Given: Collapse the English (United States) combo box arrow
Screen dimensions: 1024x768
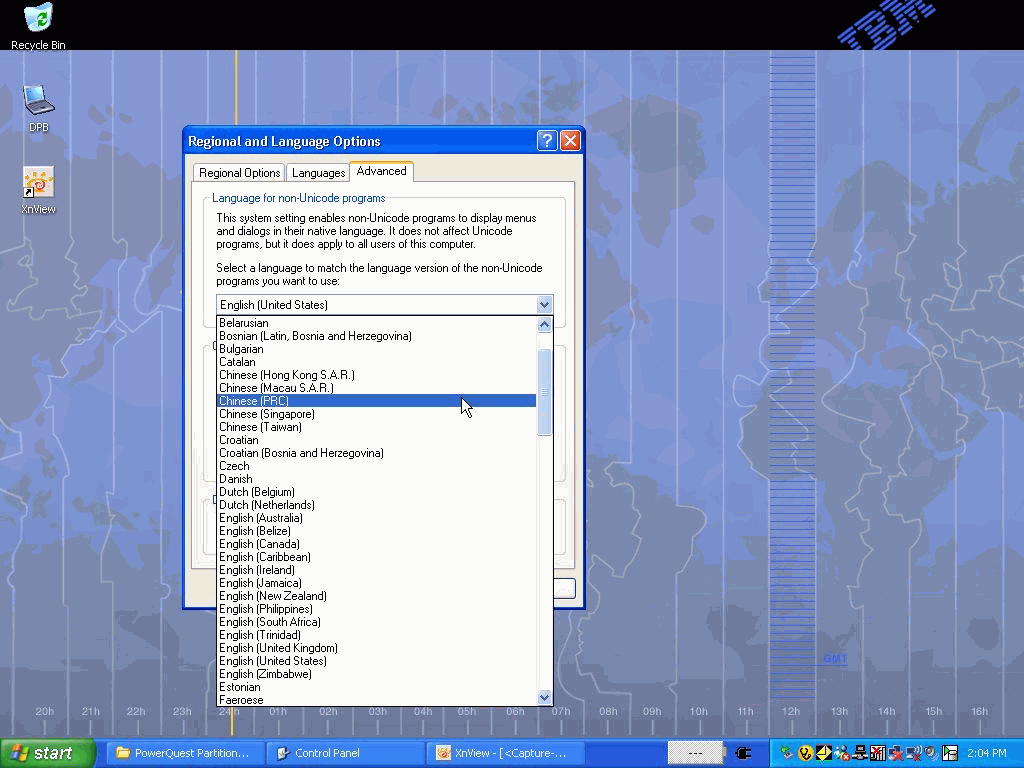Looking at the screenshot, I should pos(544,305).
